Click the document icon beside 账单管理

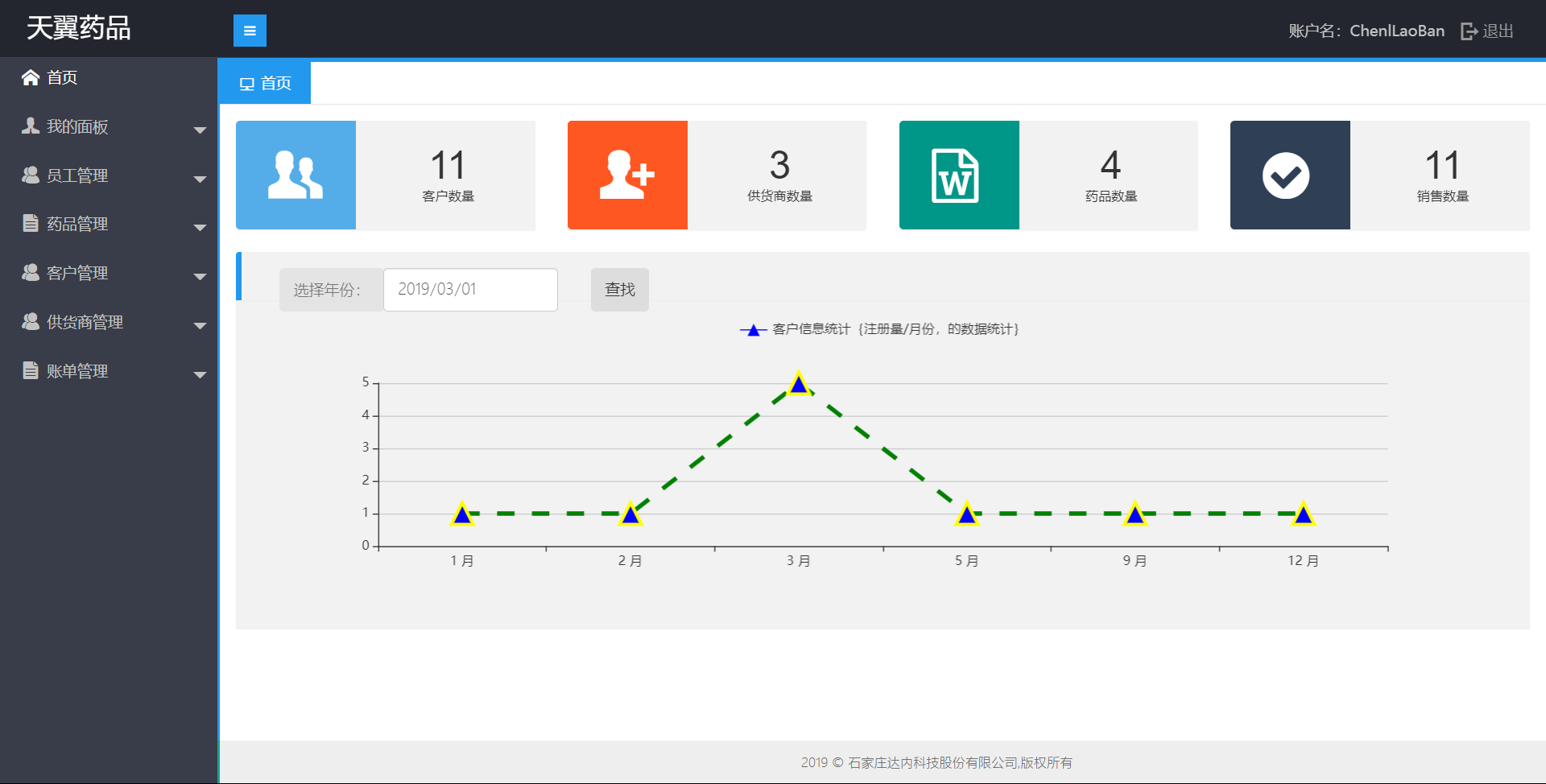[x=31, y=370]
